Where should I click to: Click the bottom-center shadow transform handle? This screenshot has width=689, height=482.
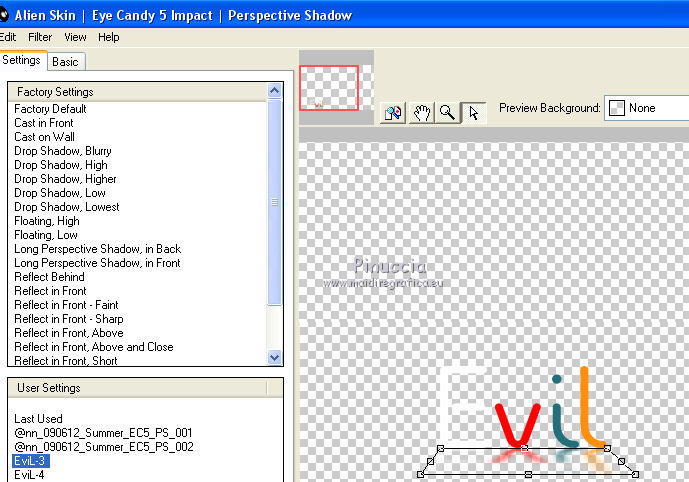[x=528, y=475]
